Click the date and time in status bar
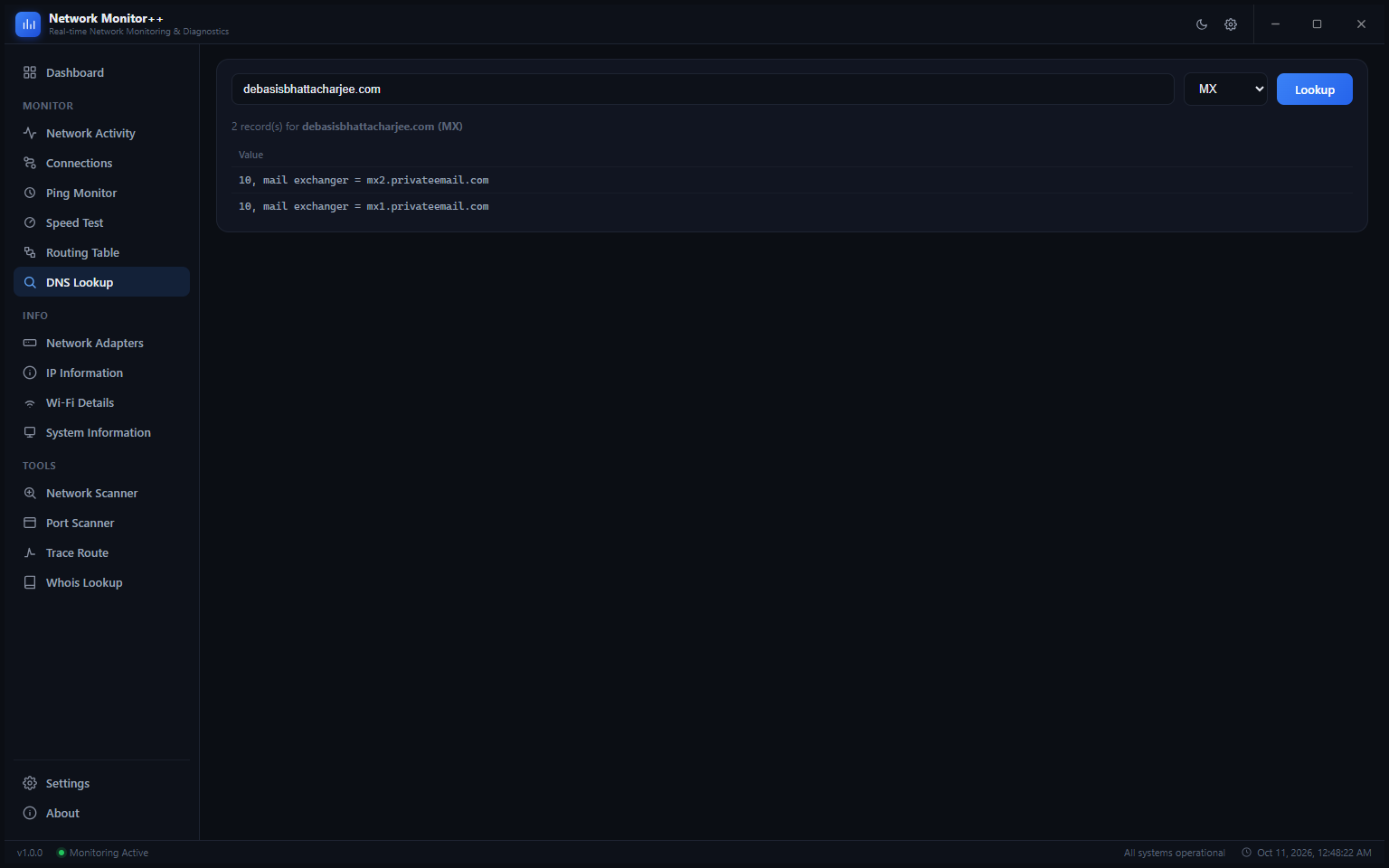1389x868 pixels. (x=1307, y=853)
